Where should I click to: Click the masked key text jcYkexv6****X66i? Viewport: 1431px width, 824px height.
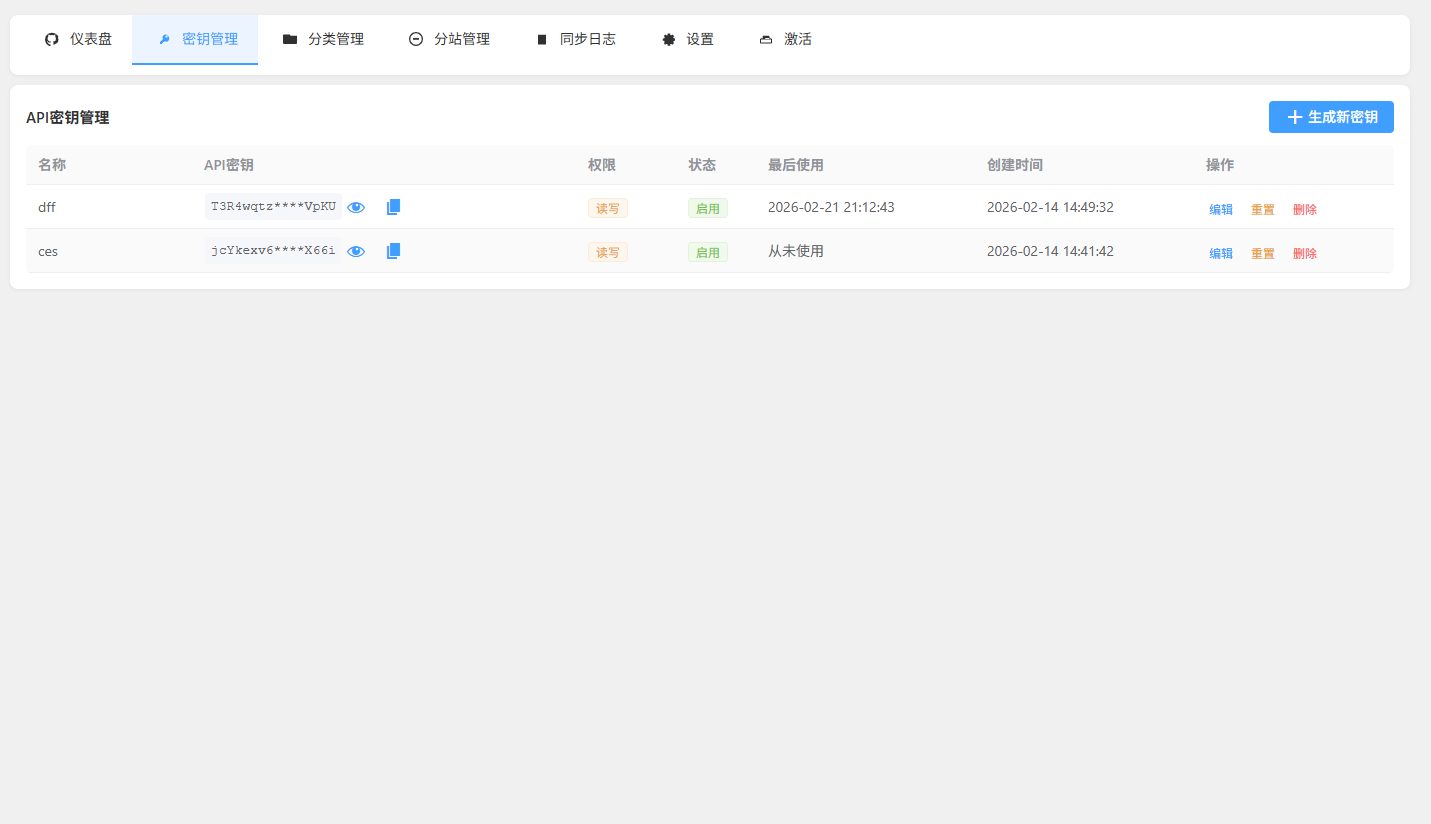click(x=273, y=251)
